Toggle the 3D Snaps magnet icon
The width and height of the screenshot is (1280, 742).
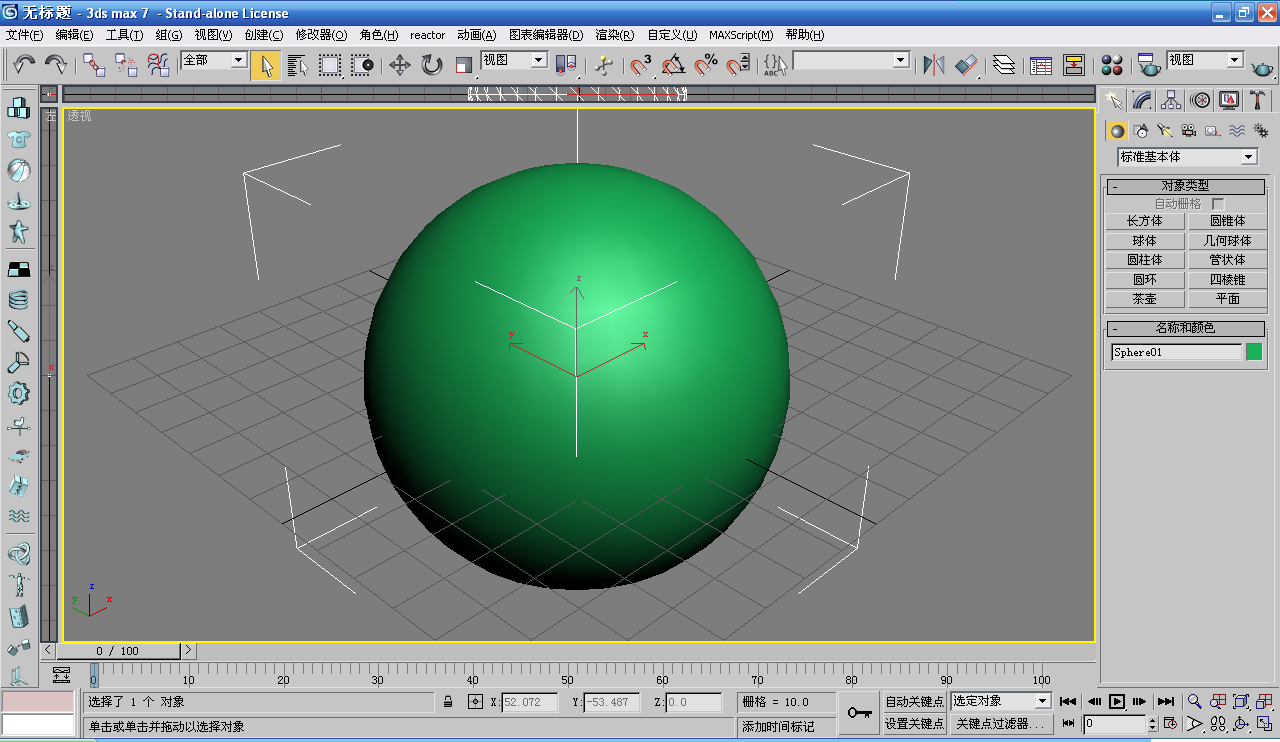641,66
